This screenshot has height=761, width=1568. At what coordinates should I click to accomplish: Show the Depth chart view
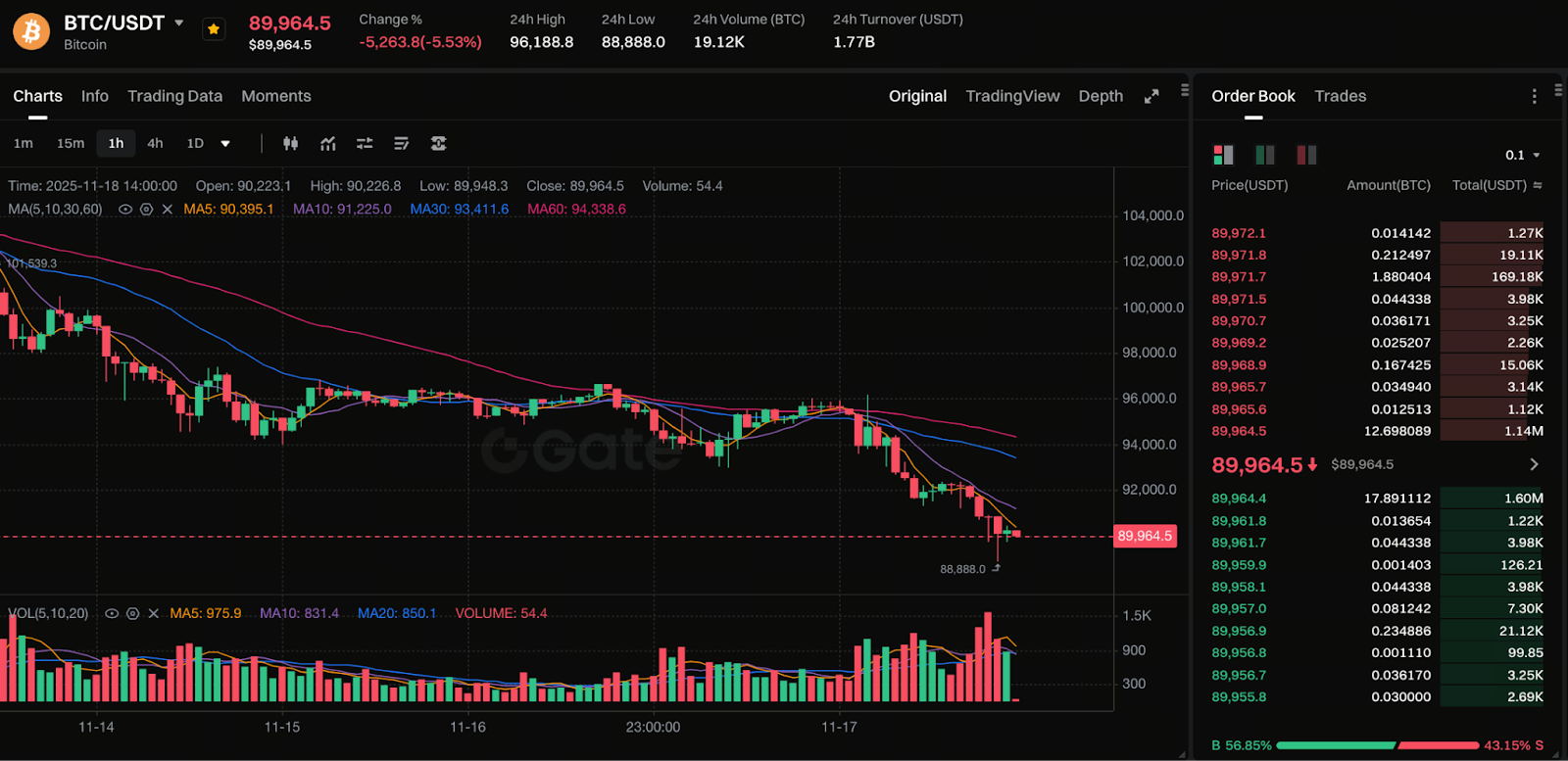pos(1101,96)
